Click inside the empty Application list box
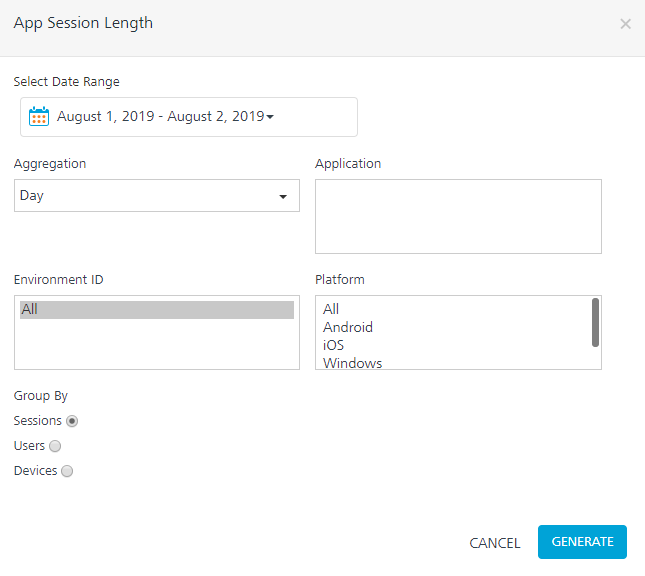 458,216
